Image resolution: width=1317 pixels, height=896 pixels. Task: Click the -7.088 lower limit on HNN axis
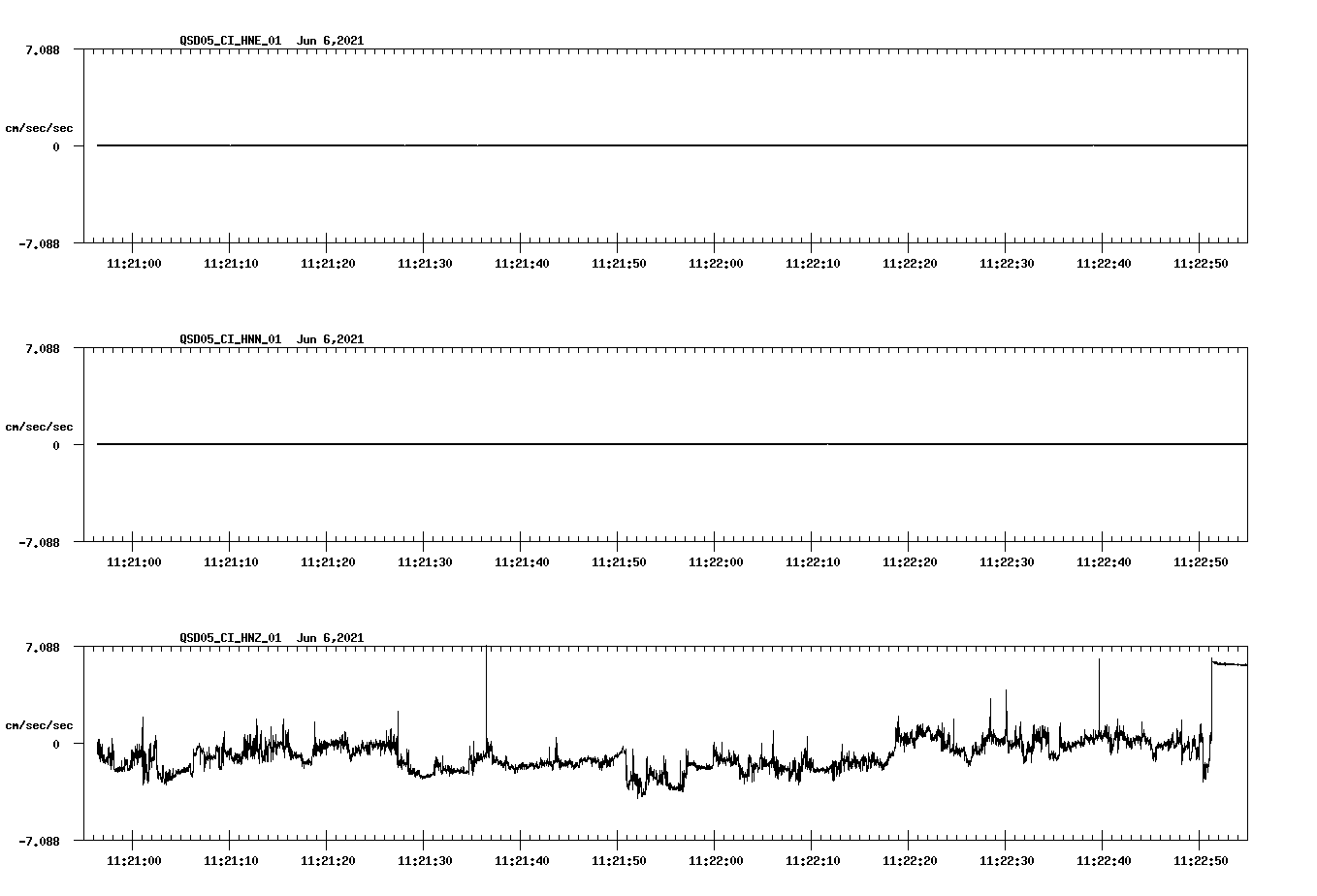tap(39, 543)
